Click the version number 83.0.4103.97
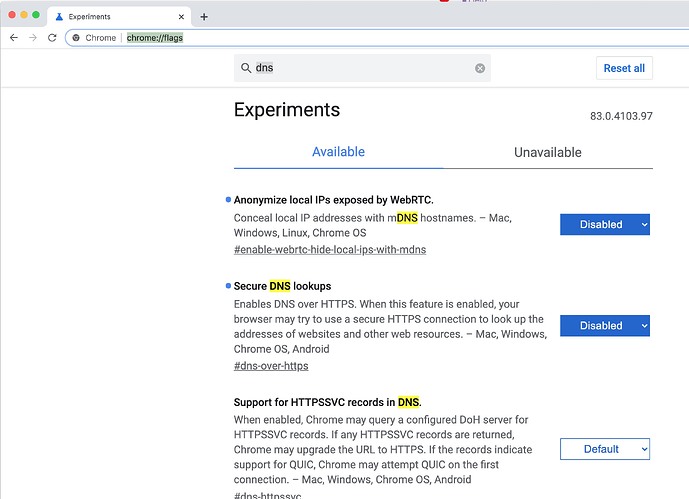The image size is (689, 499). pyautogui.click(x=621, y=116)
